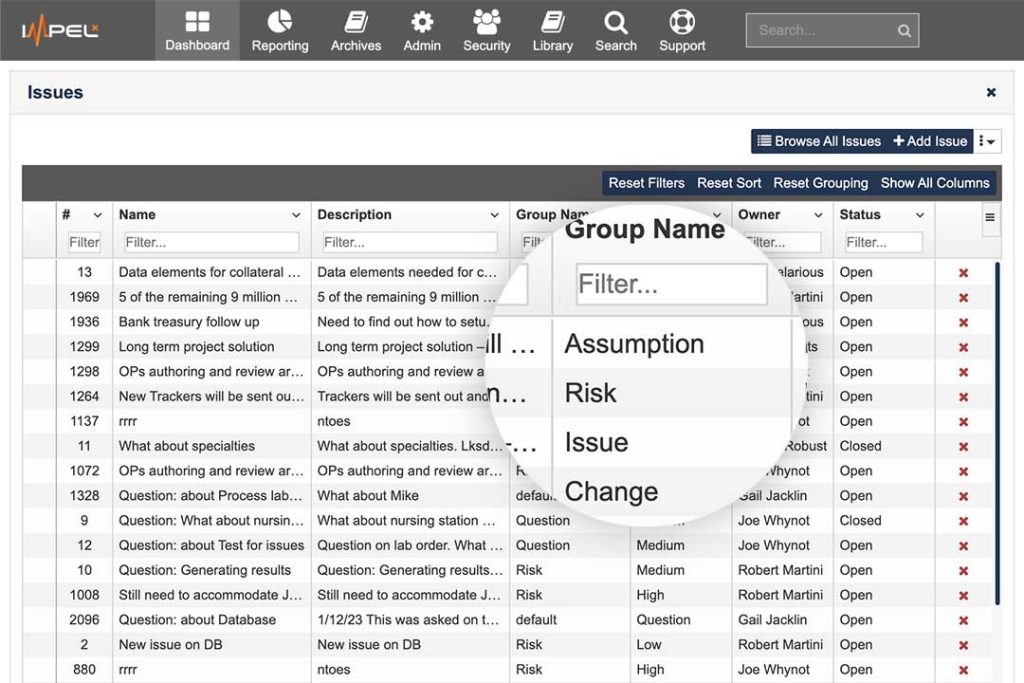Expand the Description column dropdown arrow
This screenshot has width=1024, height=683.
tap(494, 215)
